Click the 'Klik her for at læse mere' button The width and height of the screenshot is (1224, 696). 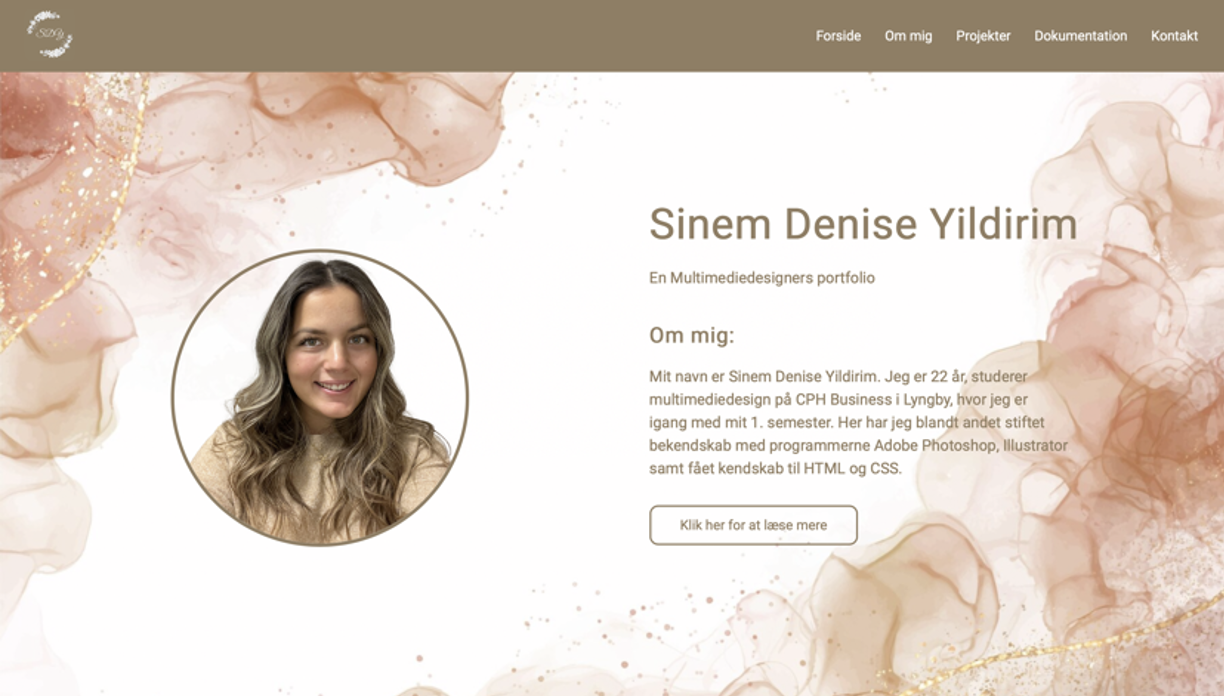click(753, 525)
